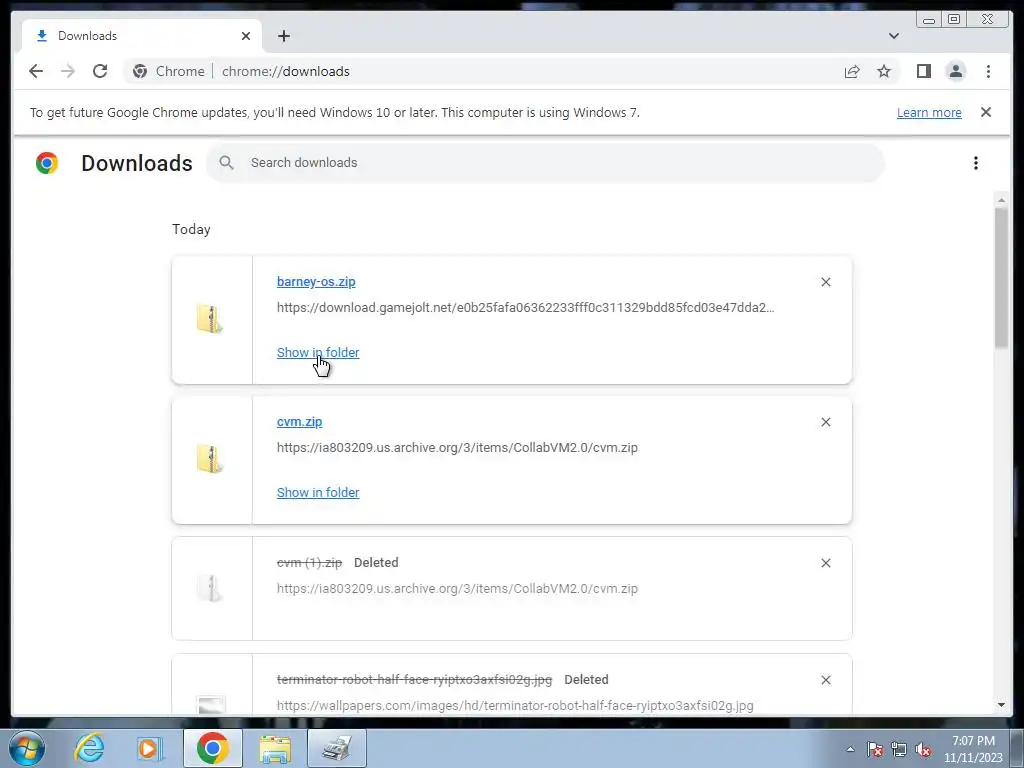Image resolution: width=1024 pixels, height=768 pixels.
Task: Open the profile avatar menu
Action: pyautogui.click(x=955, y=71)
